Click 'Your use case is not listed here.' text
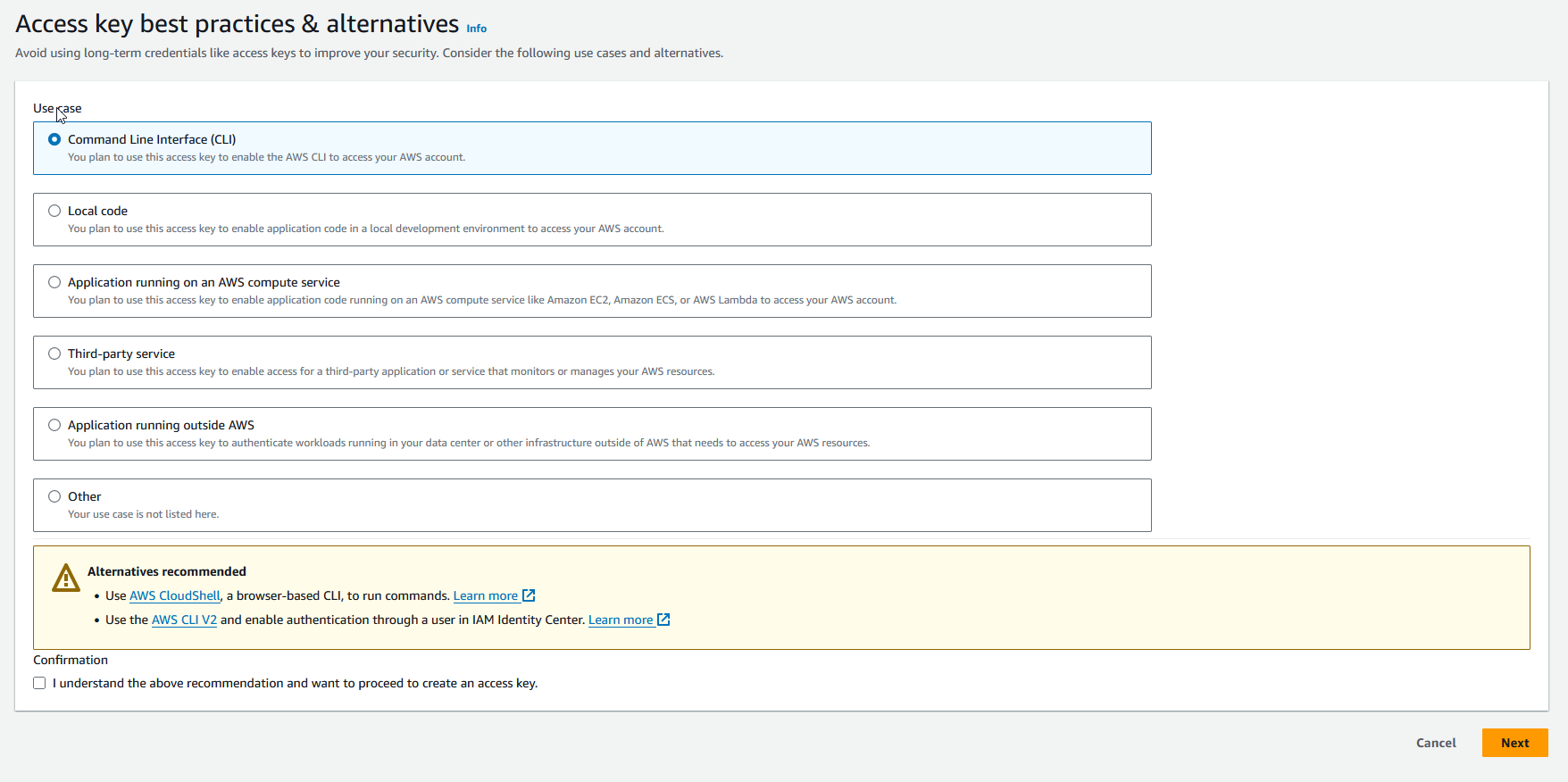Image resolution: width=1568 pixels, height=782 pixels. [144, 514]
